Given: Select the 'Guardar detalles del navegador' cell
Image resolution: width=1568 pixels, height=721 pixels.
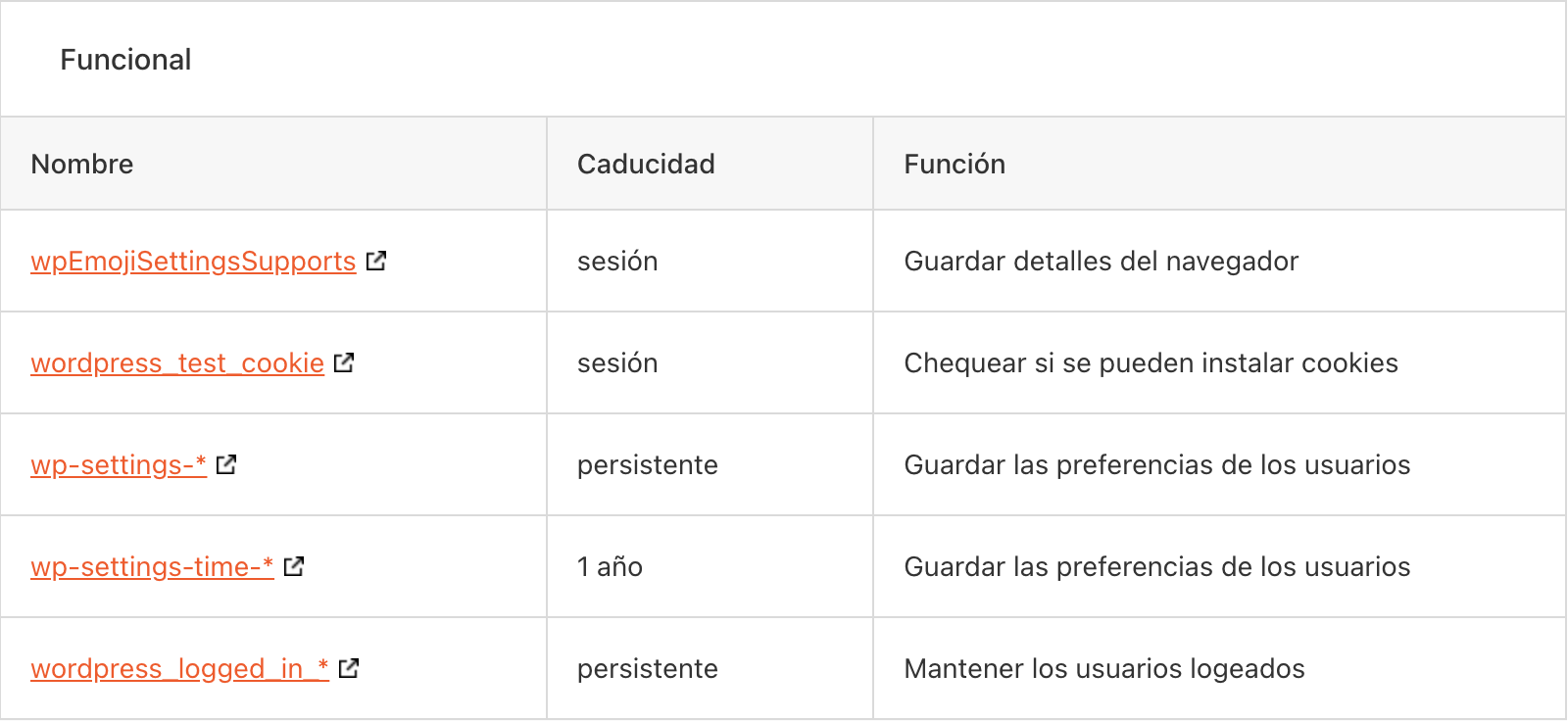Looking at the screenshot, I should [1219, 262].
